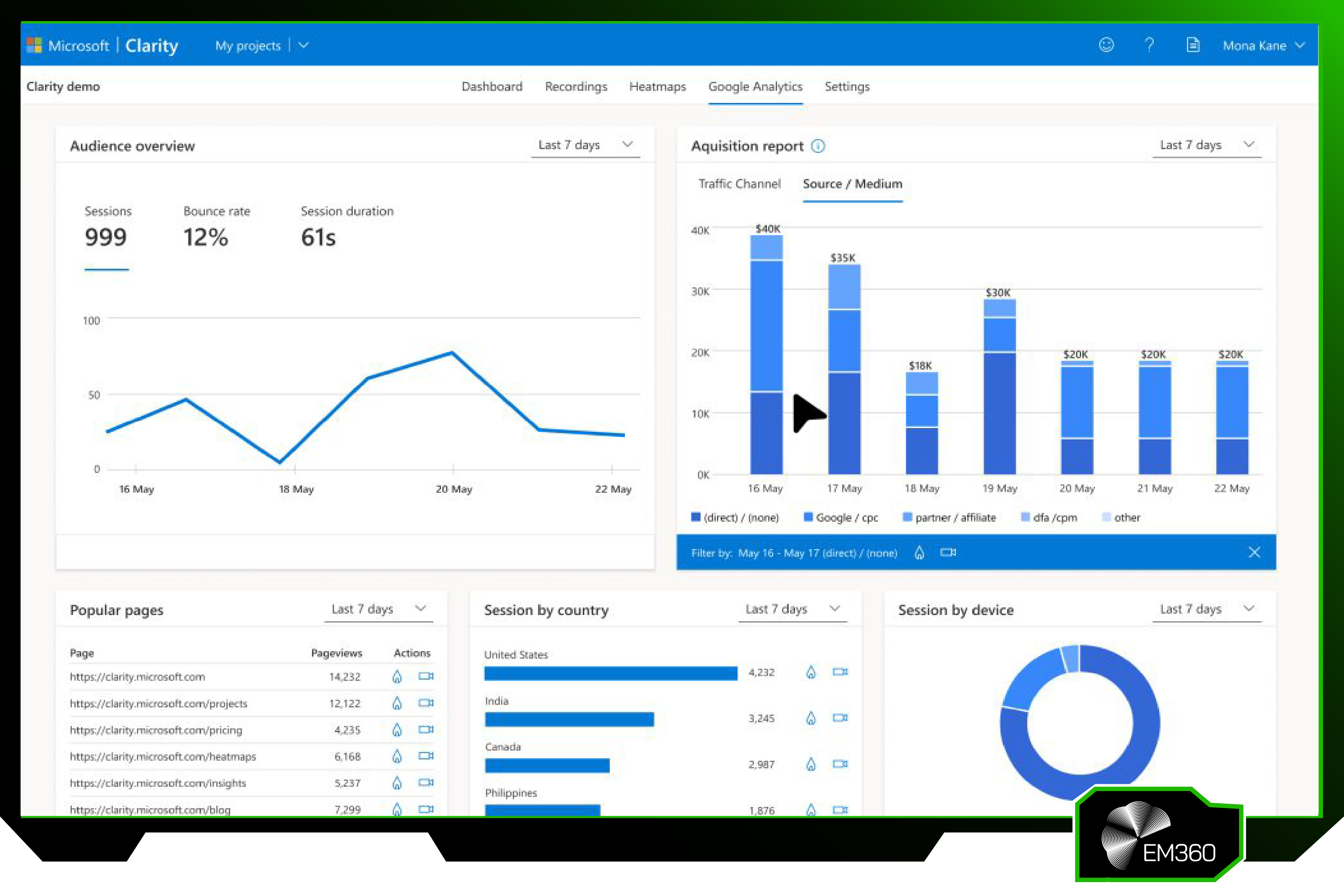View heatmap for https://clarity.microsoft.com row
Image resolution: width=1344 pixels, height=896 pixels.
[x=397, y=677]
